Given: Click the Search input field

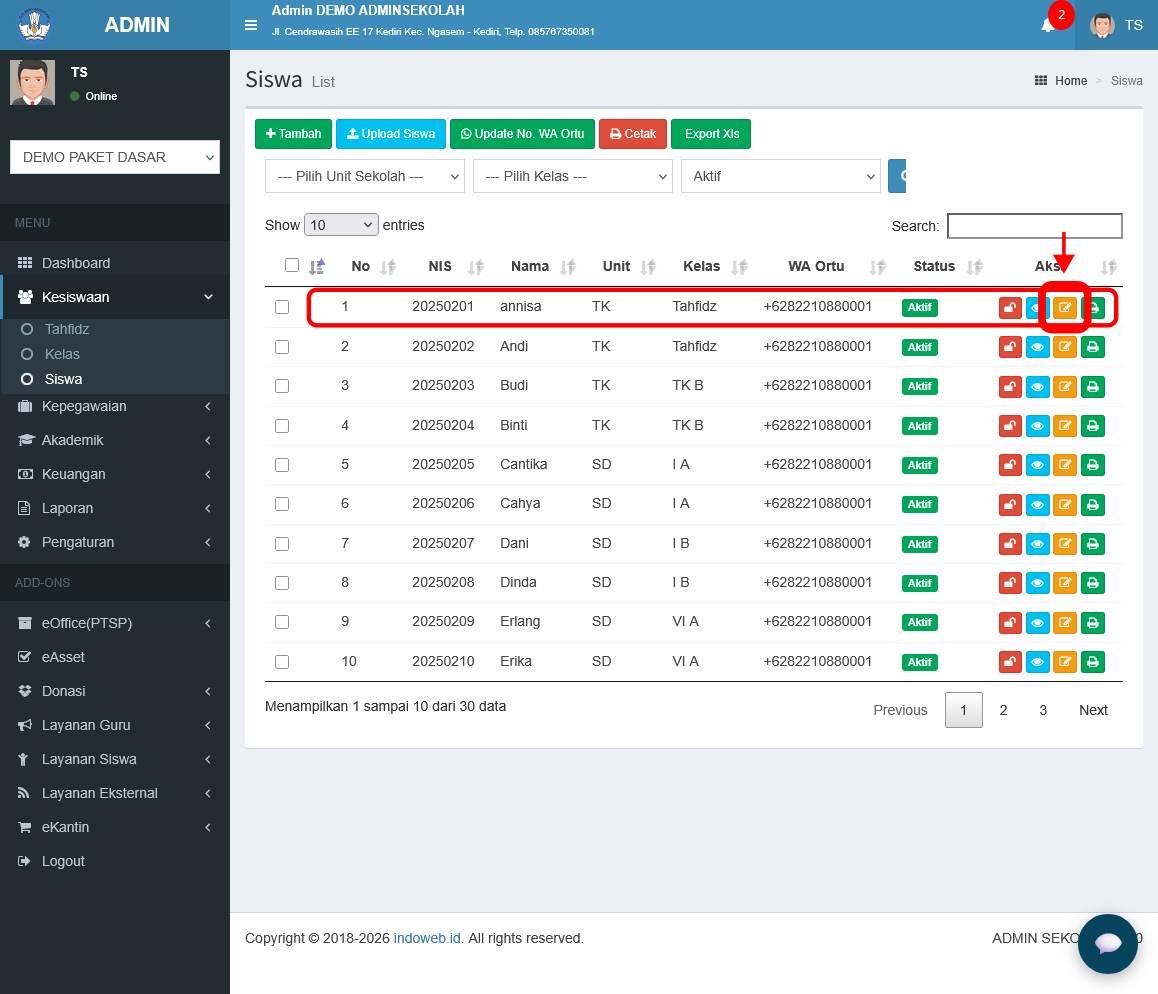Looking at the screenshot, I should click(1035, 226).
